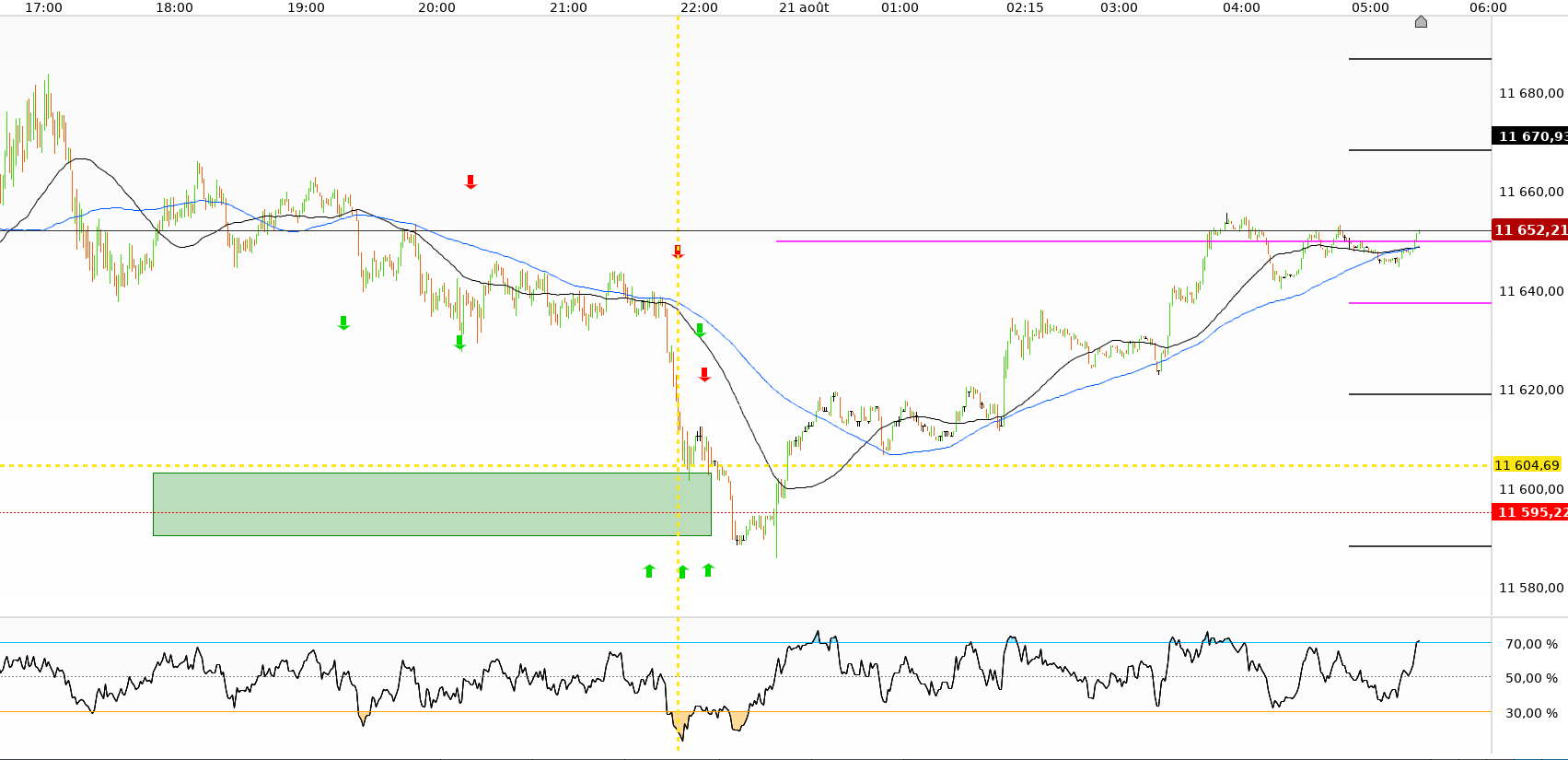
Task: Click the 17:00 time axis label
Action: (x=43, y=7)
